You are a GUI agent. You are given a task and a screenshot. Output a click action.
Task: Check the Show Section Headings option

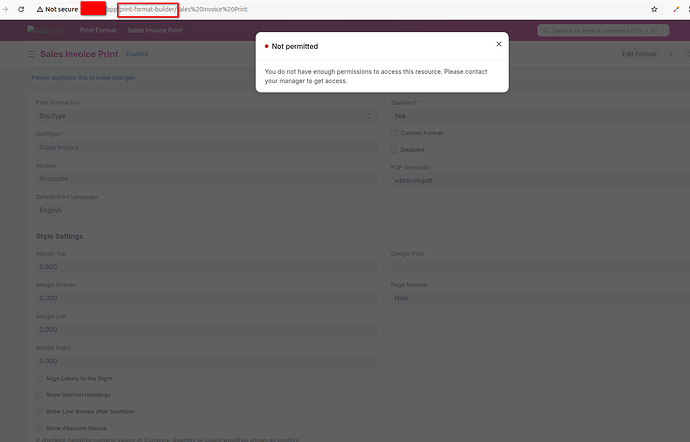39,395
